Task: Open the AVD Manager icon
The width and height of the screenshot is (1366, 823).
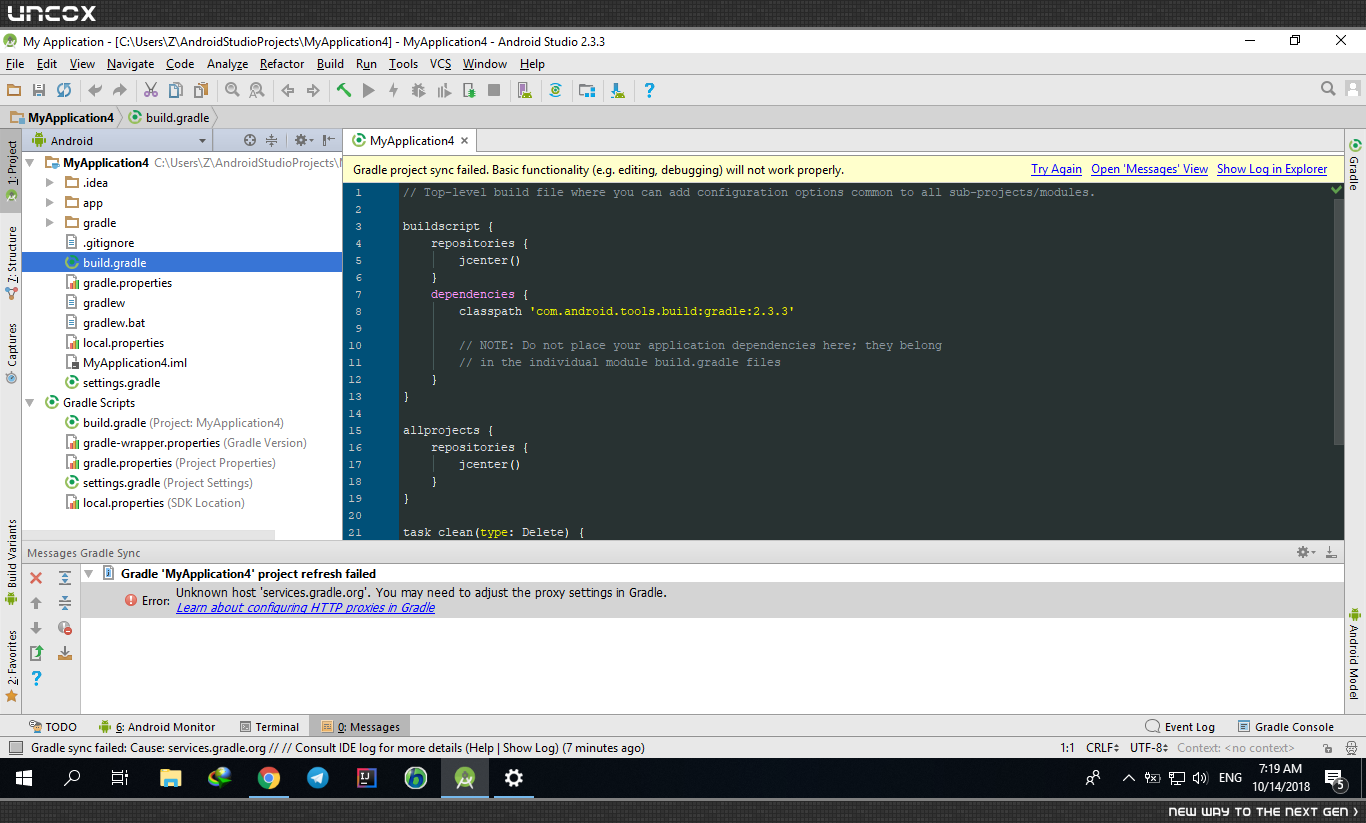Action: pyautogui.click(x=525, y=90)
